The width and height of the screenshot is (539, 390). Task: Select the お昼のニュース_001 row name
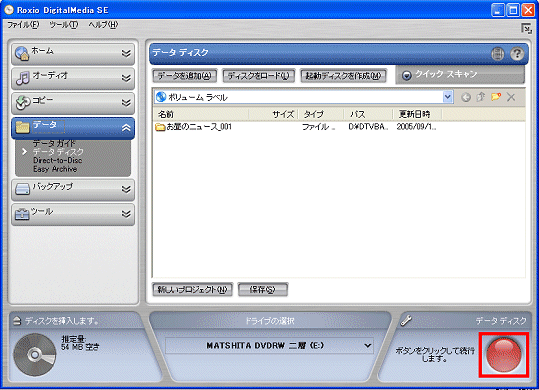tap(199, 127)
